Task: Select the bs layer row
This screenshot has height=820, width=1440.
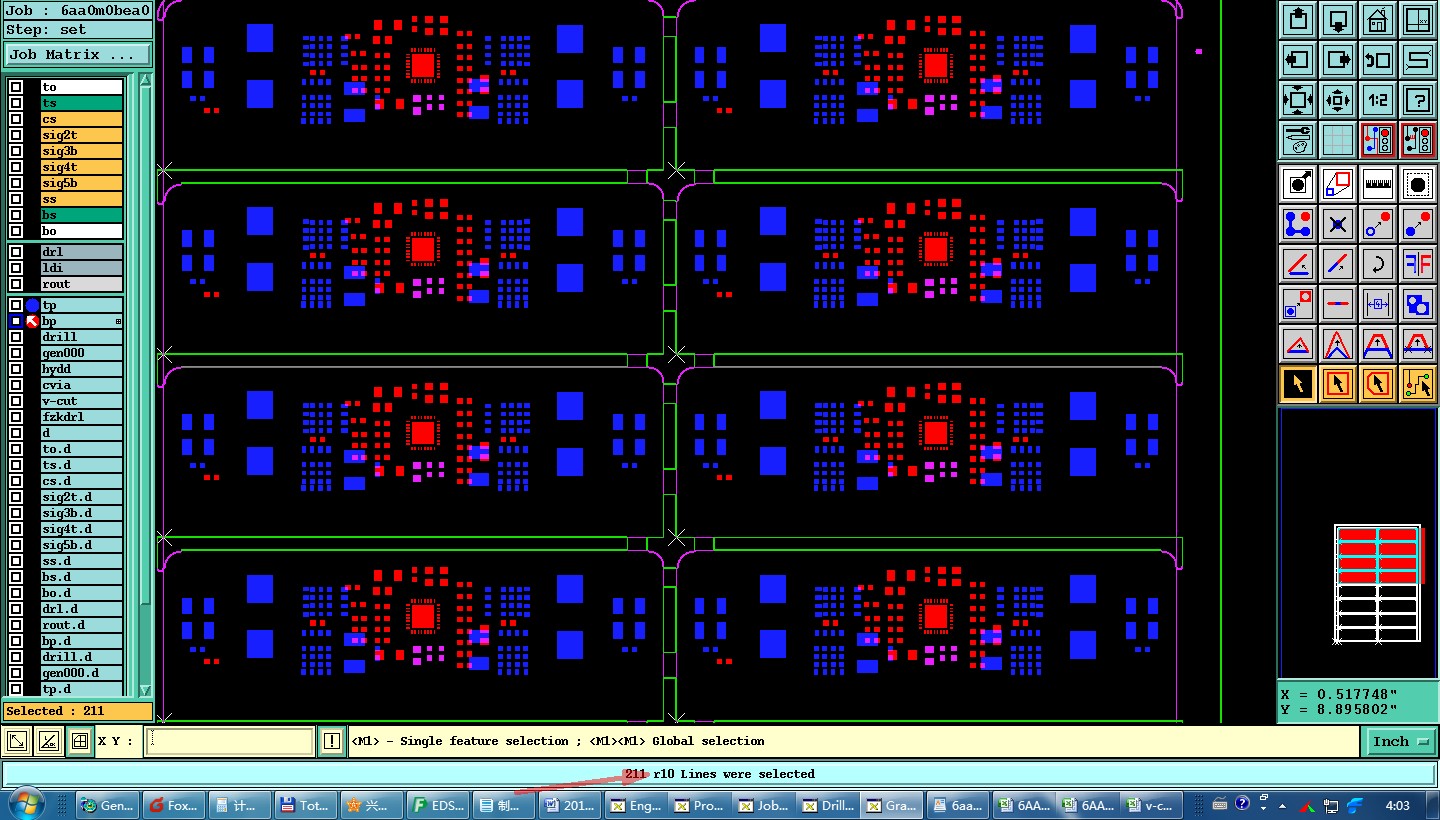Action: 82,215
